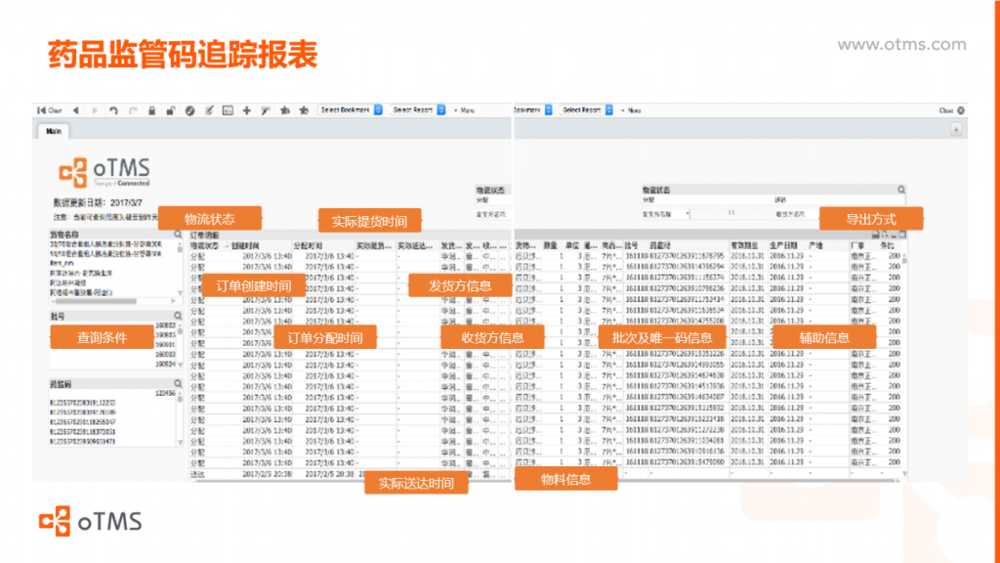
Task: Click the add sheet plus button
Action: [x=955, y=130]
